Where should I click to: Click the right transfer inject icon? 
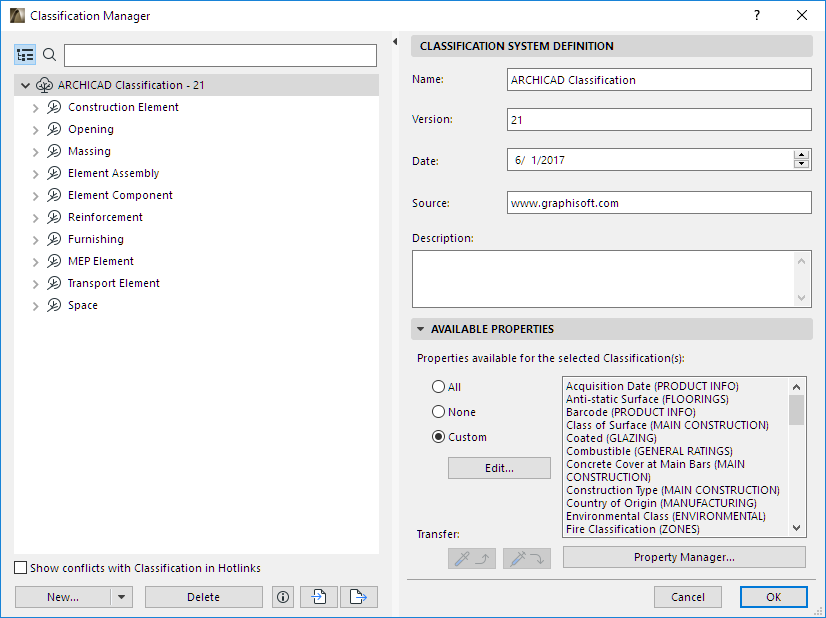tap(526, 559)
